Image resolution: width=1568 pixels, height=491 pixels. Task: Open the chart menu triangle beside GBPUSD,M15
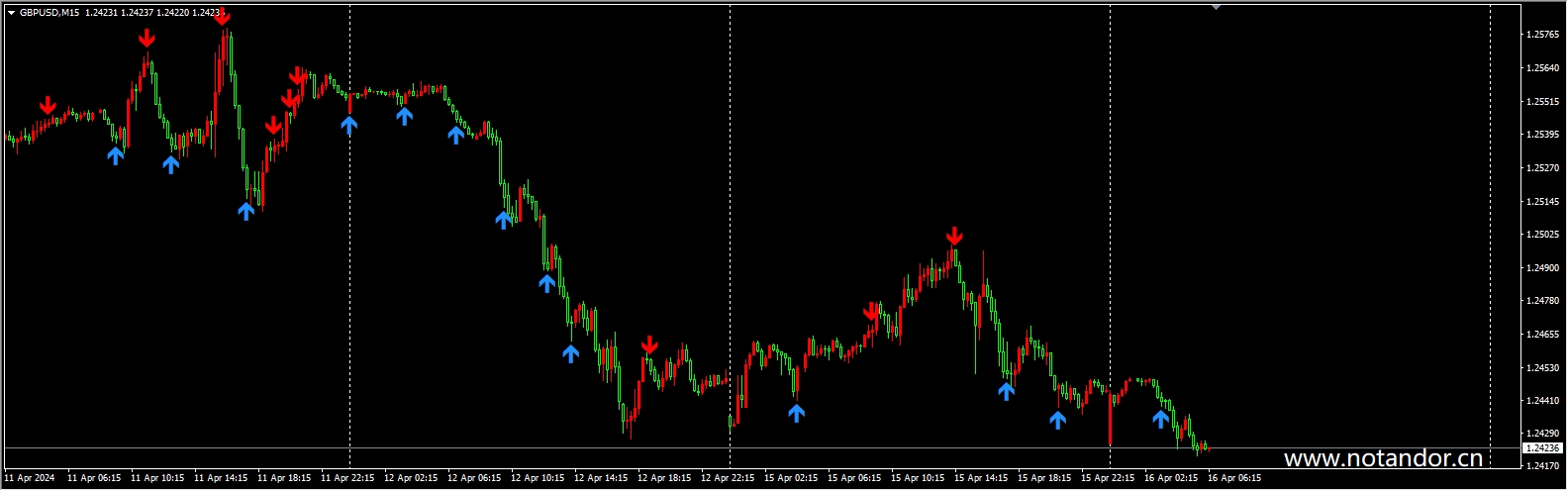click(x=11, y=12)
